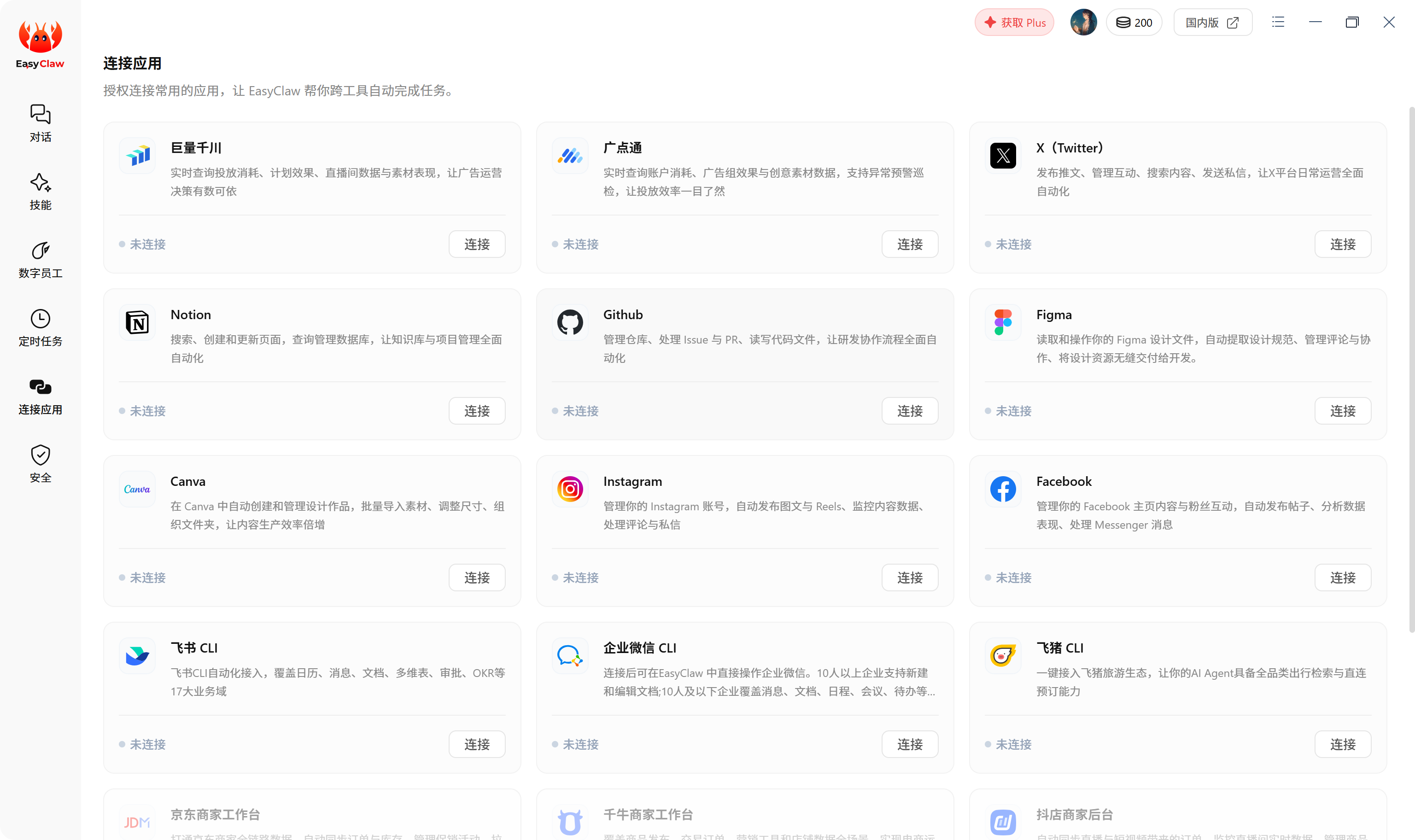Connect the Instagram app
The image size is (1415, 840).
coord(910,577)
